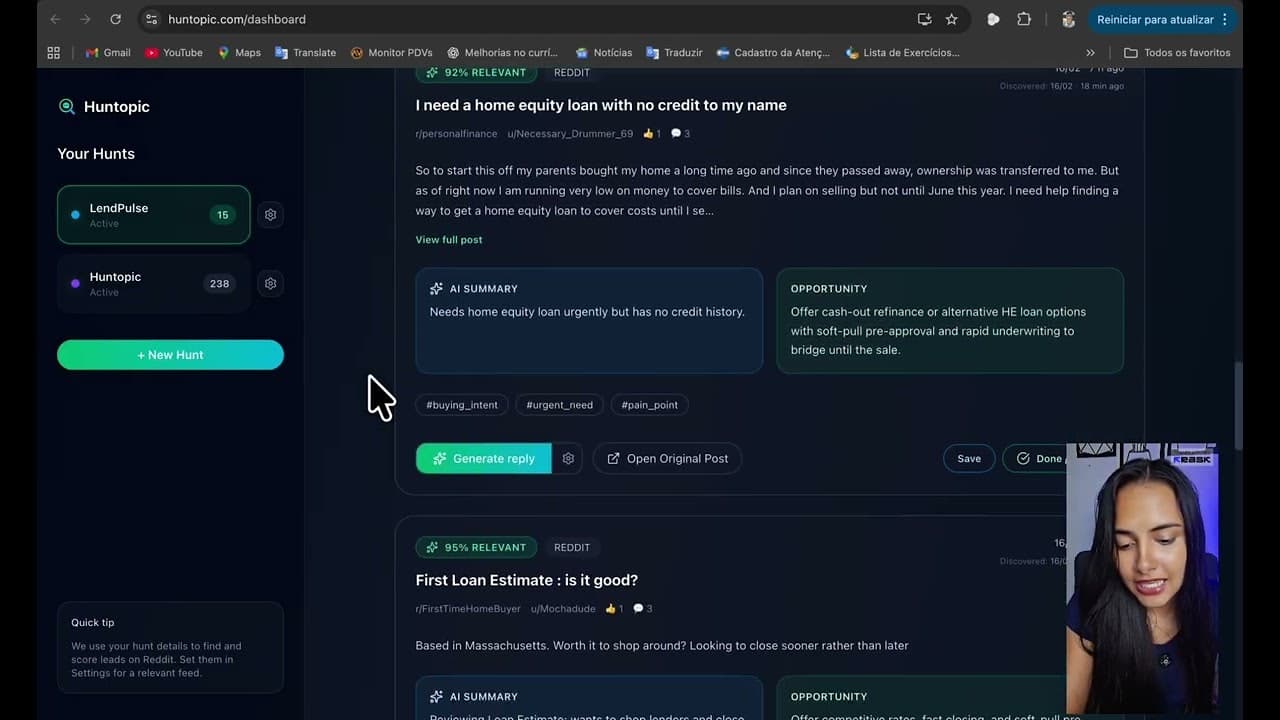
Task: Click the sparkle icon on the 92% RELEVANT badge
Action: tap(432, 72)
